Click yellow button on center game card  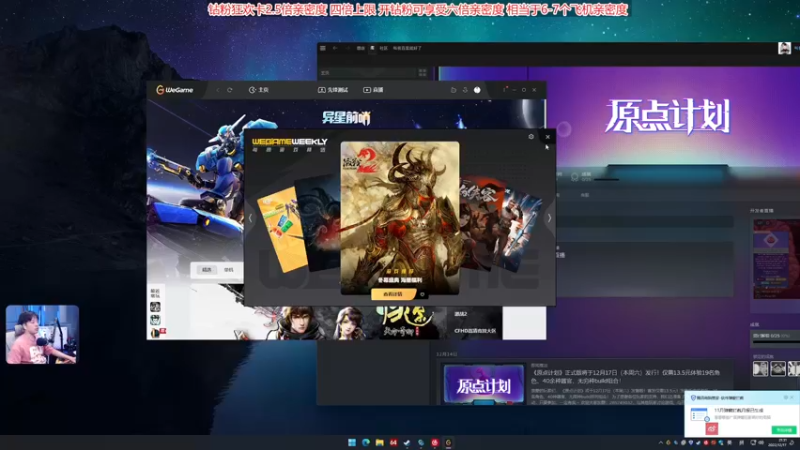coord(393,294)
